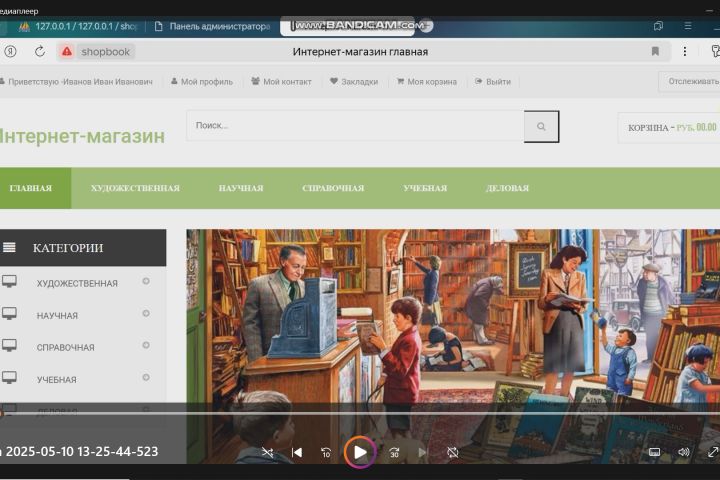
Task: Click greeting Иванов Иван Иванович
Action: [77, 82]
